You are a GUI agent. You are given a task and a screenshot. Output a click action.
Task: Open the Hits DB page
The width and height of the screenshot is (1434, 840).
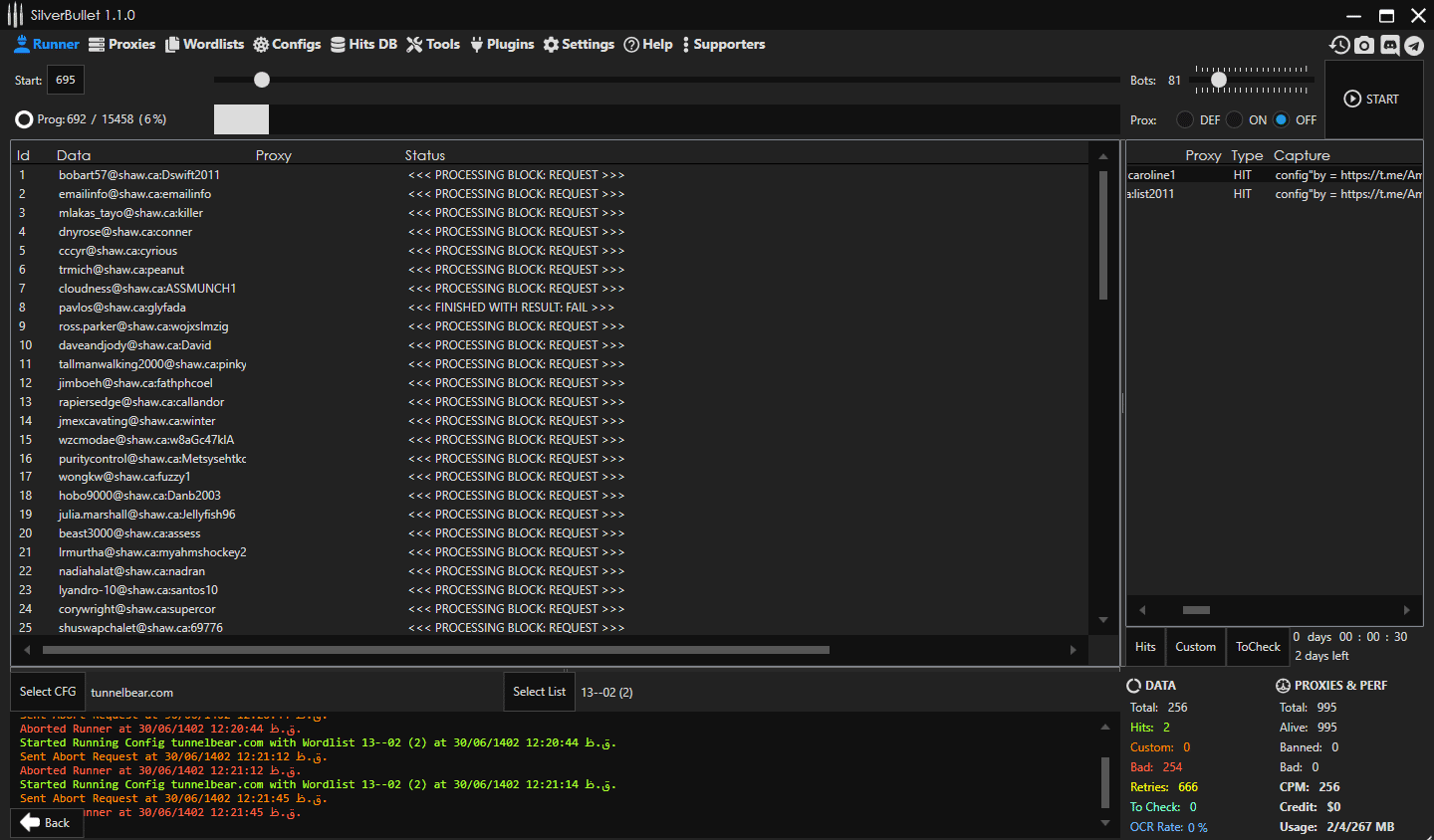(x=363, y=45)
